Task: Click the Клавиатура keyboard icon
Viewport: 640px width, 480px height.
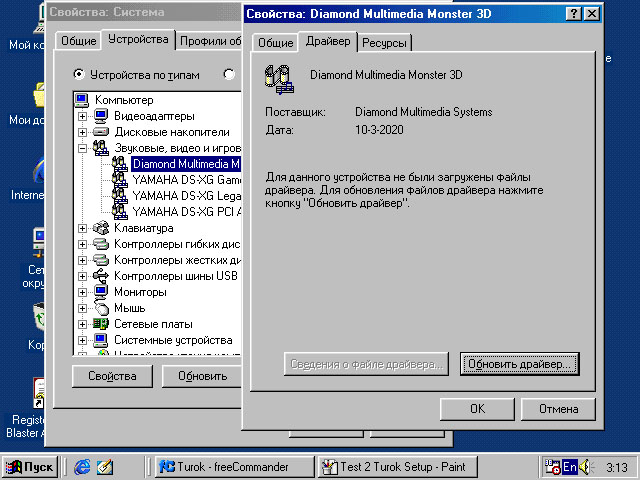Action: [x=101, y=228]
